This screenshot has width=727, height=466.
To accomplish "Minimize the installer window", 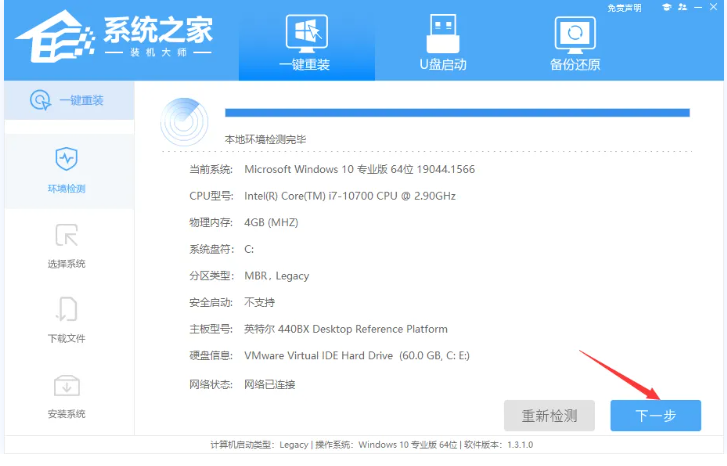I will point(698,7).
